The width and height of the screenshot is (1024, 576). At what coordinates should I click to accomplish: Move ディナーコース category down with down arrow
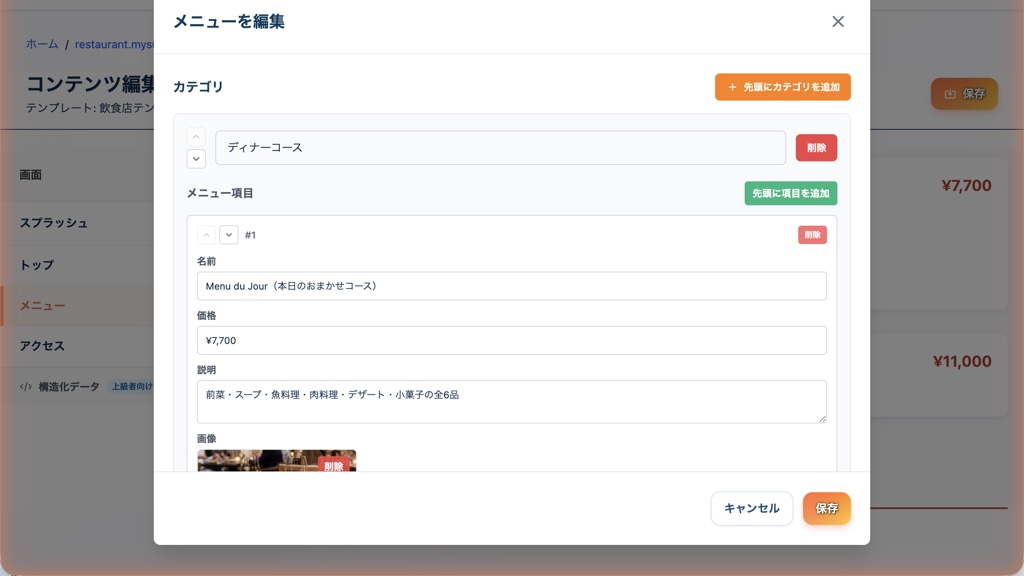point(195,158)
